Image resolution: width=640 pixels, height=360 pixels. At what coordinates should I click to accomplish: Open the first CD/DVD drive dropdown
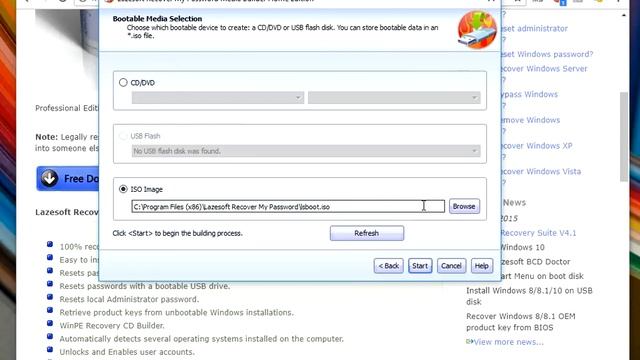tap(218, 98)
